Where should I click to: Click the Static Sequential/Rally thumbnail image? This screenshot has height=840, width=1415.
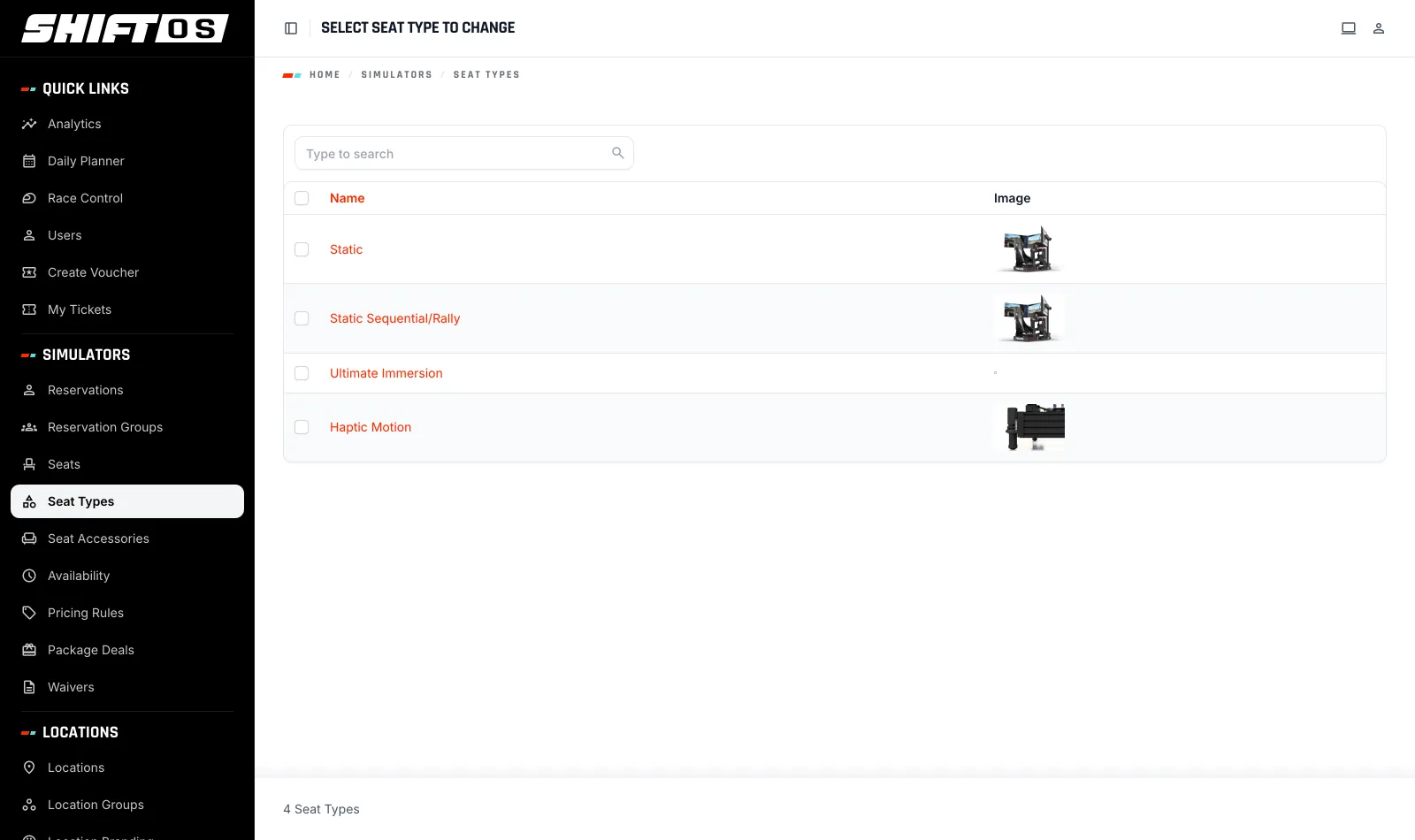[1029, 318]
